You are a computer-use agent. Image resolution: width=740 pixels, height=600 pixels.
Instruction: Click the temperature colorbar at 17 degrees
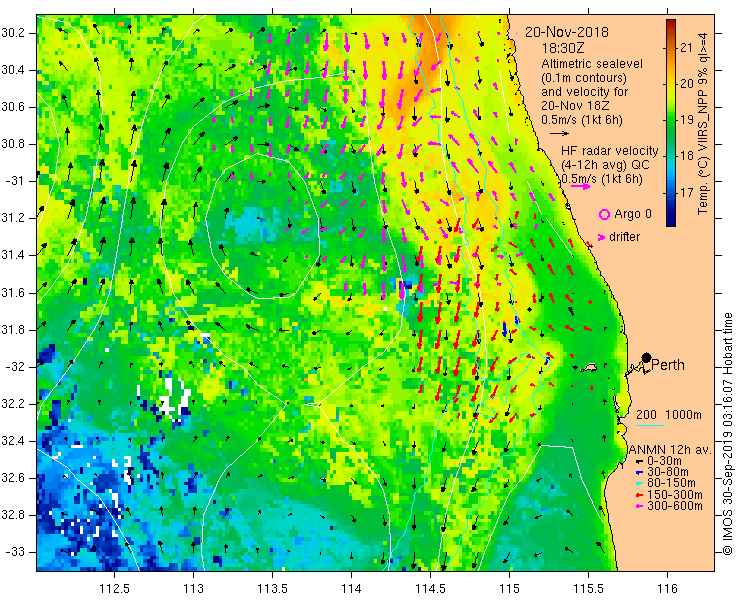point(671,192)
